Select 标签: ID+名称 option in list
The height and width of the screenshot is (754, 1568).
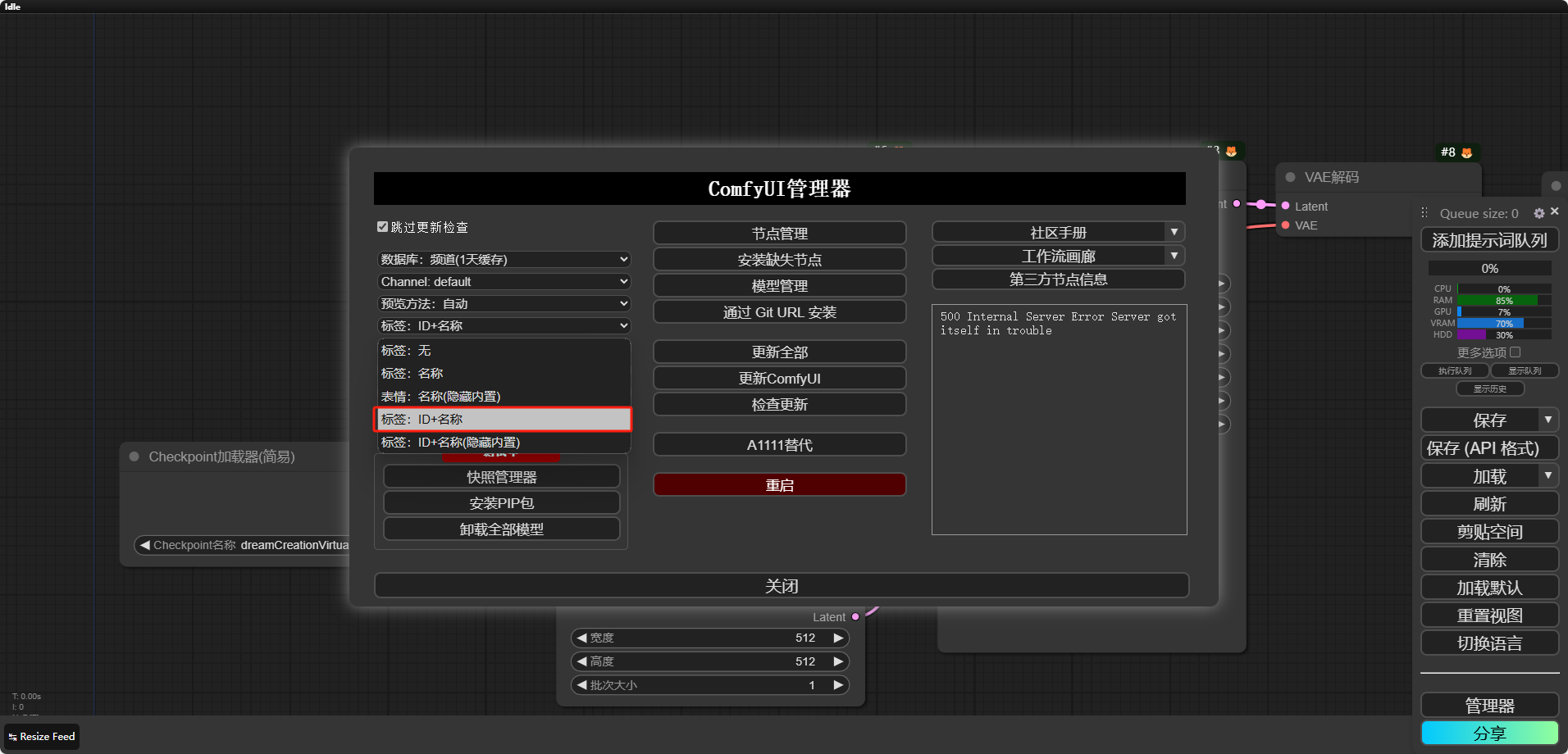tap(504, 419)
